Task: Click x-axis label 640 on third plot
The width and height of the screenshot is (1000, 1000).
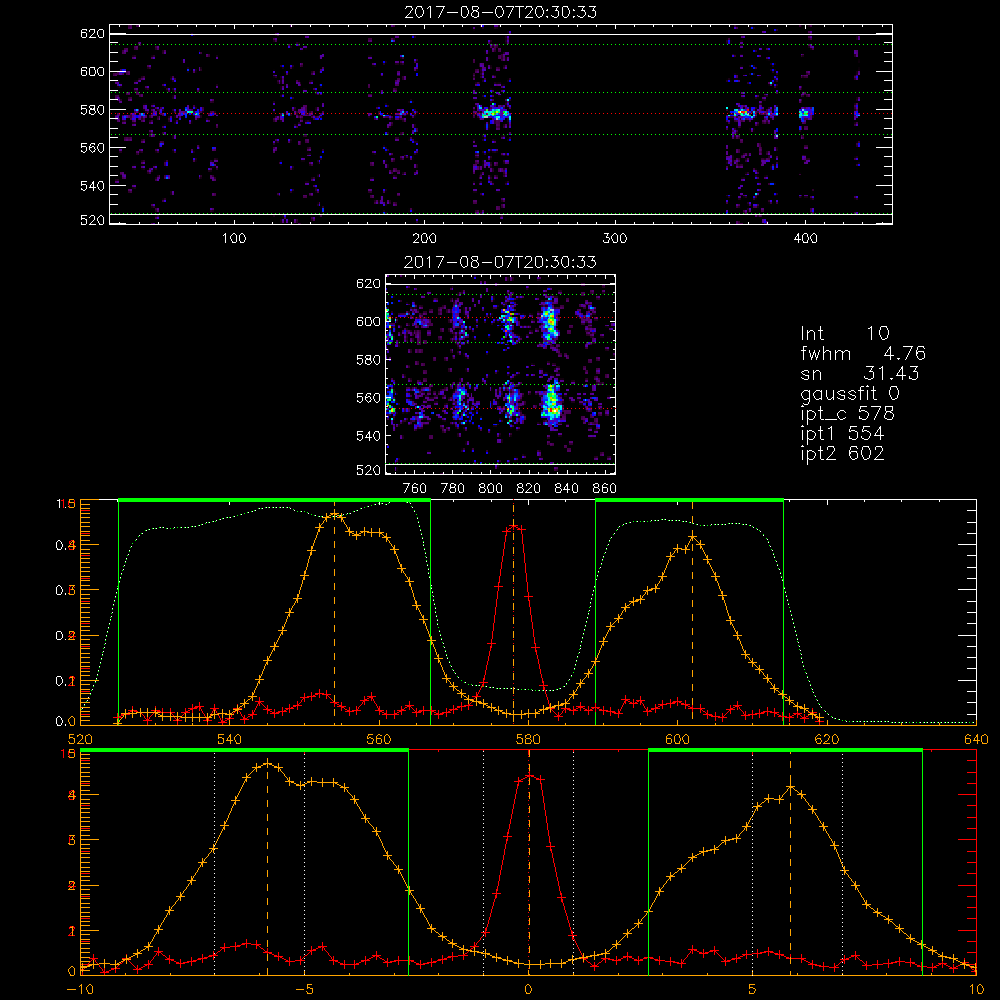Action: [x=976, y=740]
